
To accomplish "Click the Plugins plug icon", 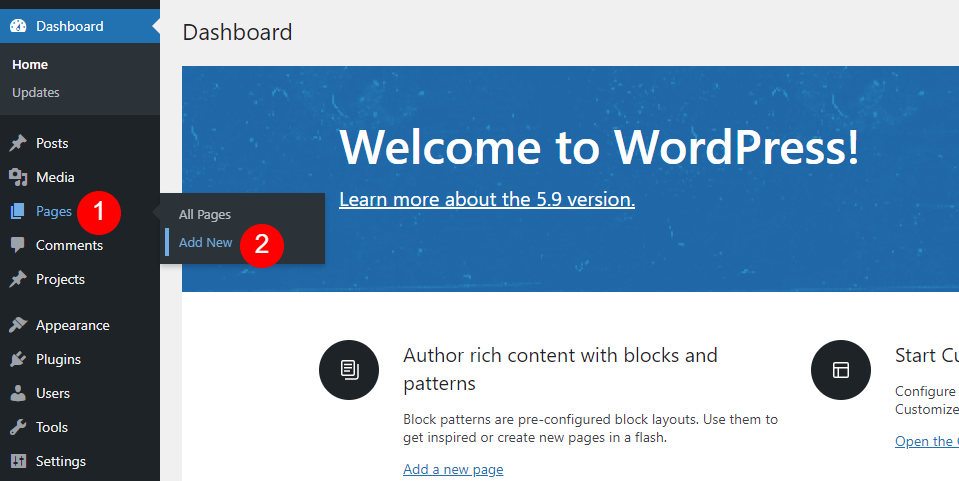I will (18, 359).
